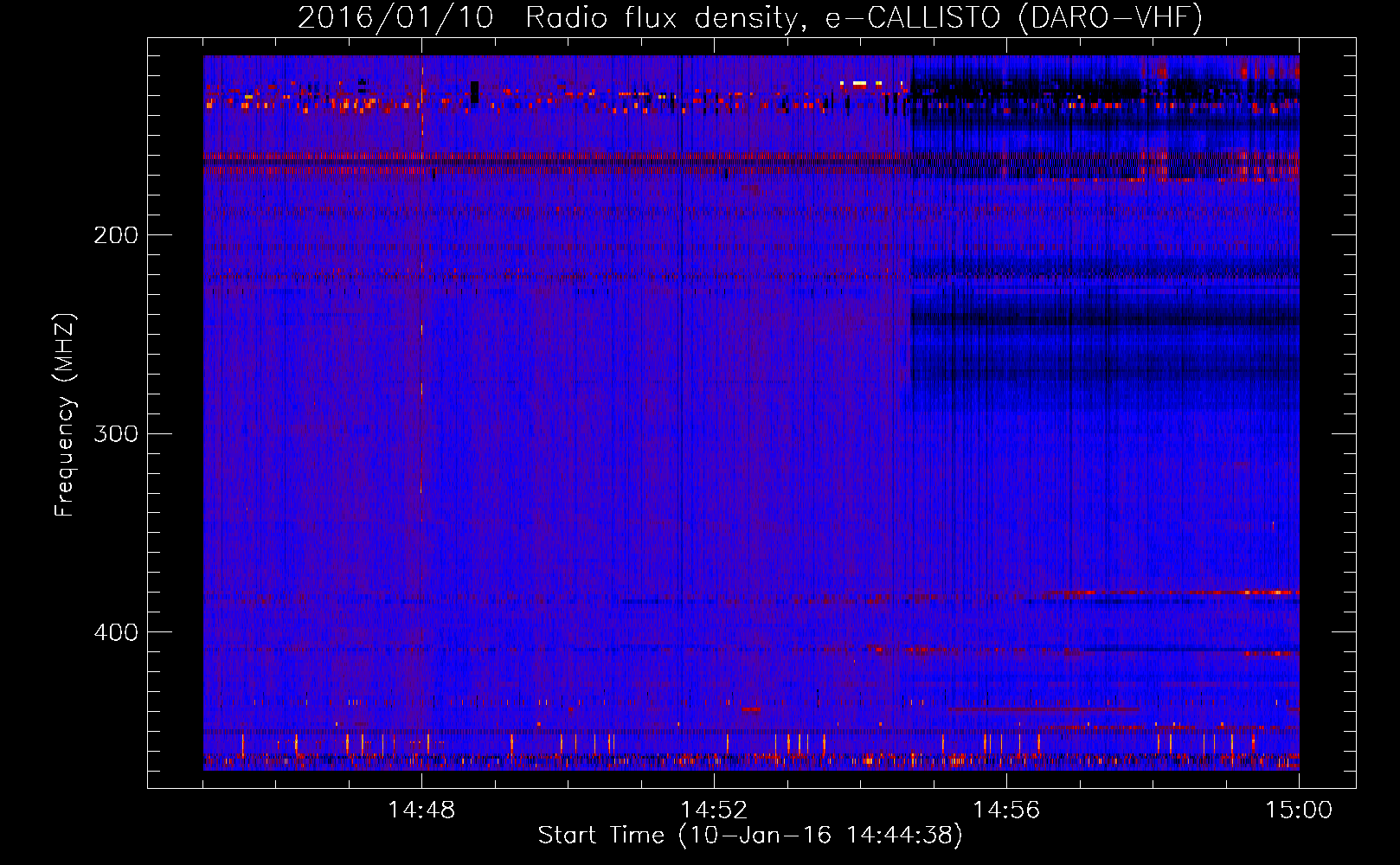Screen dimensions: 1400x865
Task: Click the 14:56 time tick label
Action: [x=1006, y=811]
